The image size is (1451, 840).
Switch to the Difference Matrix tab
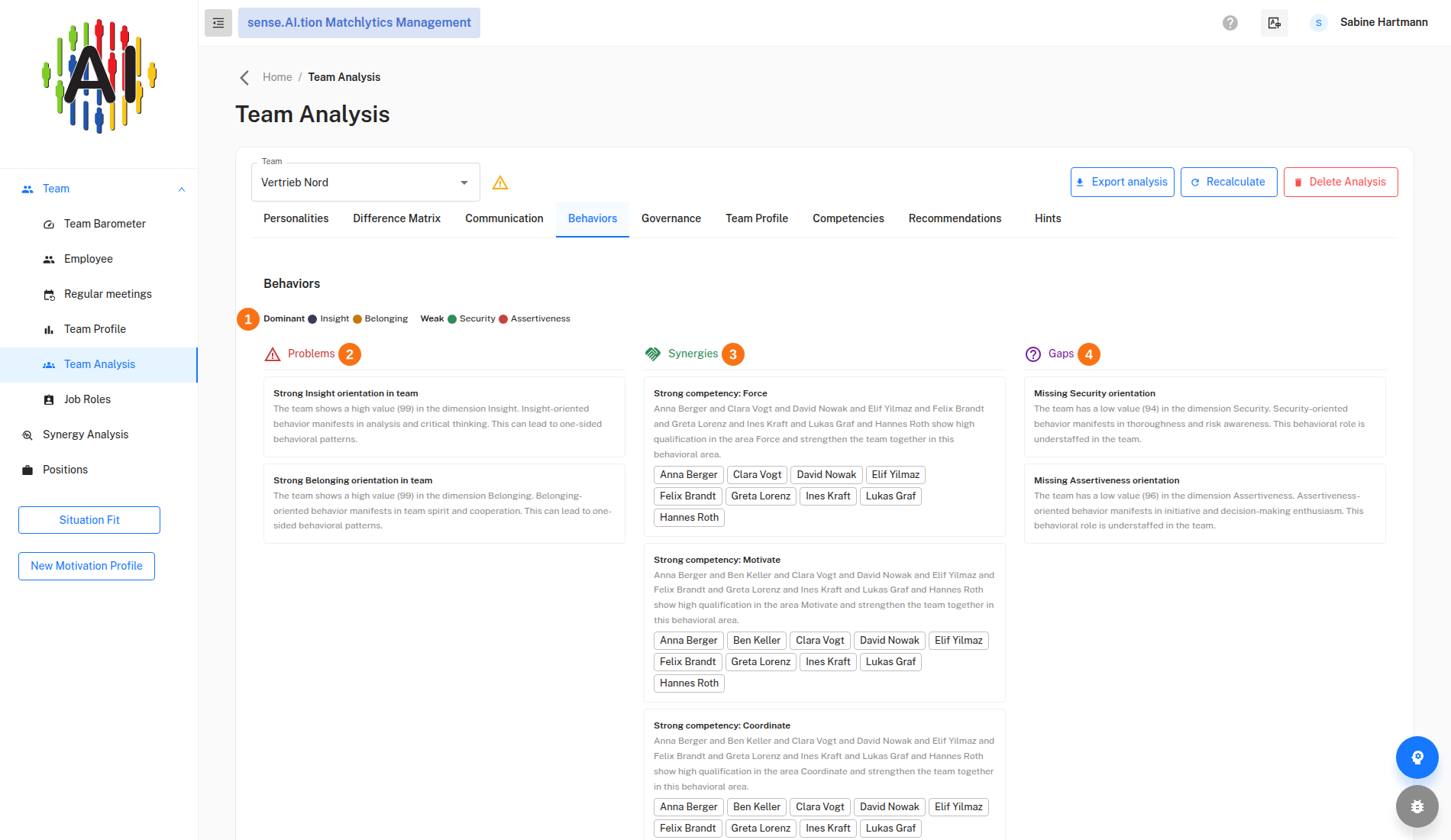click(x=397, y=218)
